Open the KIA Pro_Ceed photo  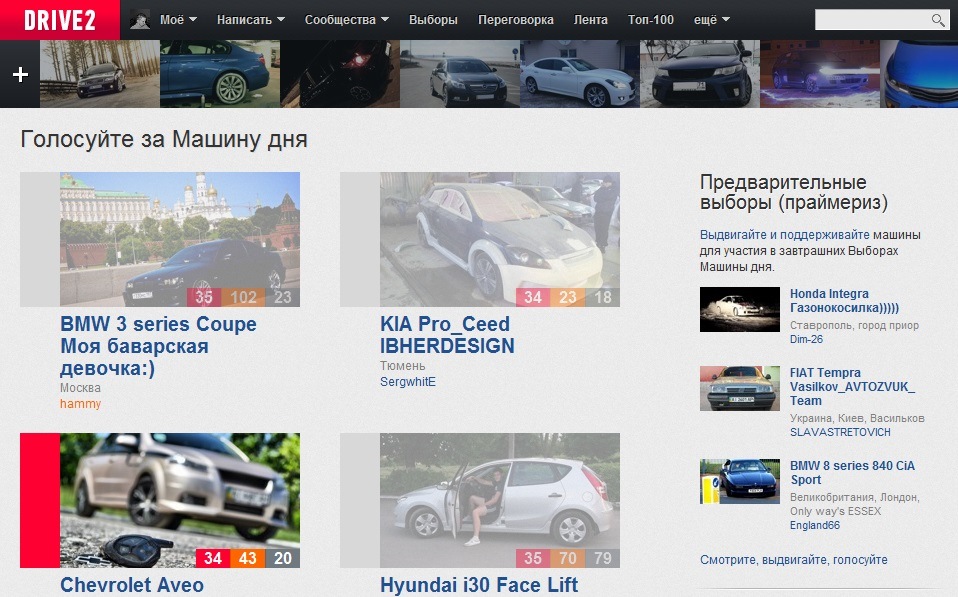click(500, 239)
